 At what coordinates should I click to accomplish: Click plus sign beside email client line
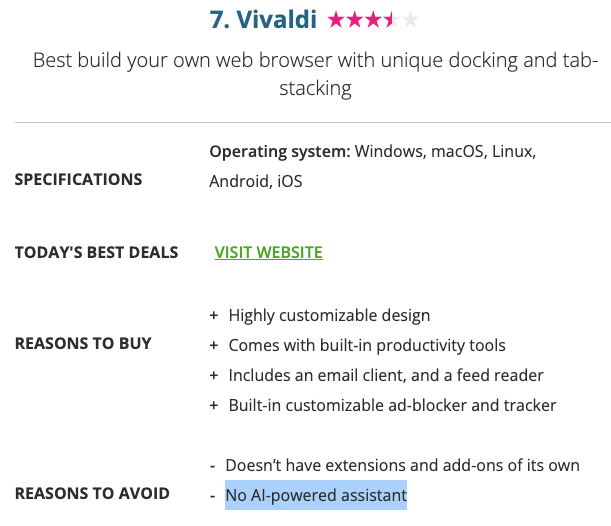(213, 376)
